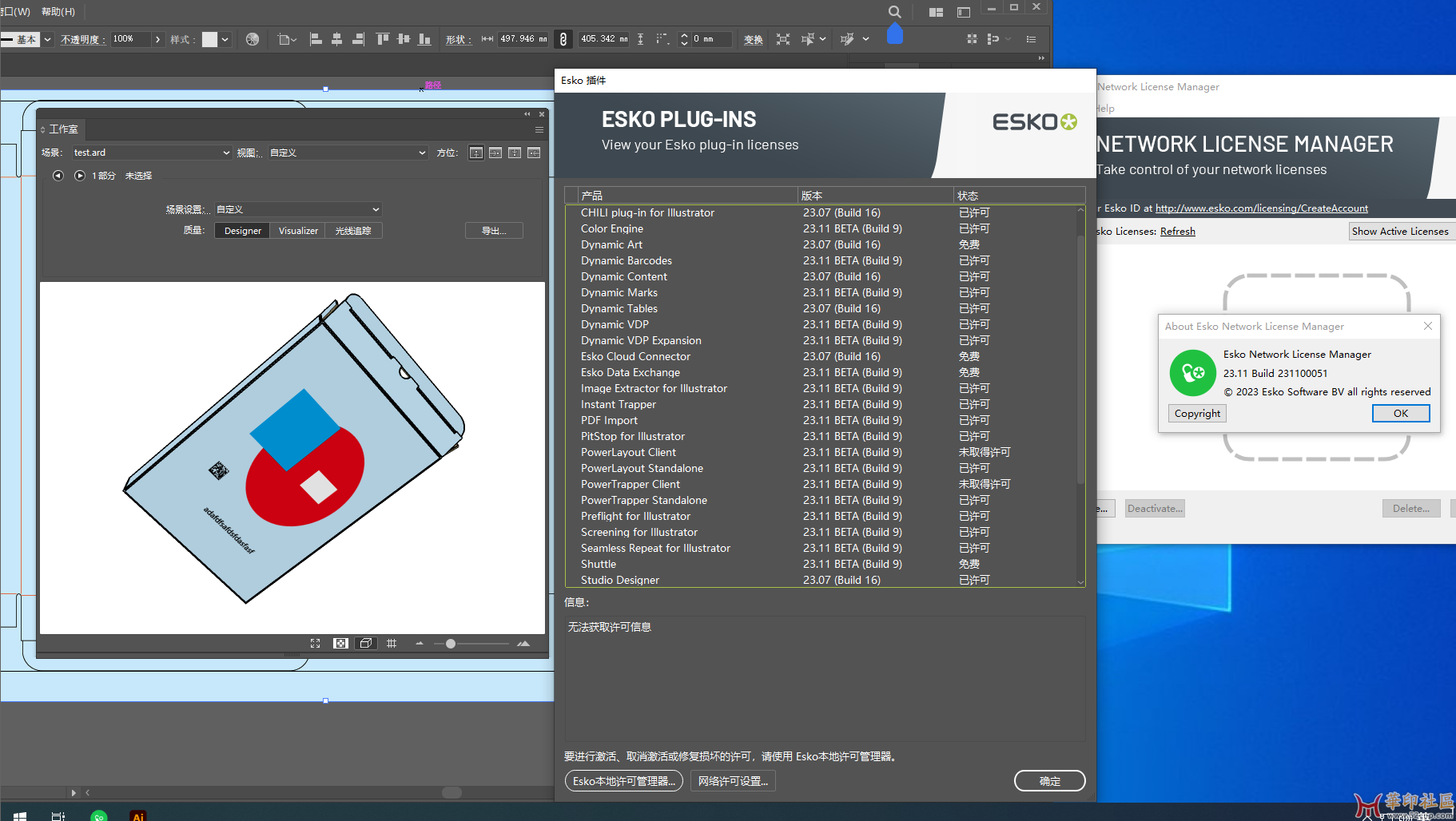1456x821 pixels.
Task: Click Refresh link in License Manager
Action: click(1178, 232)
